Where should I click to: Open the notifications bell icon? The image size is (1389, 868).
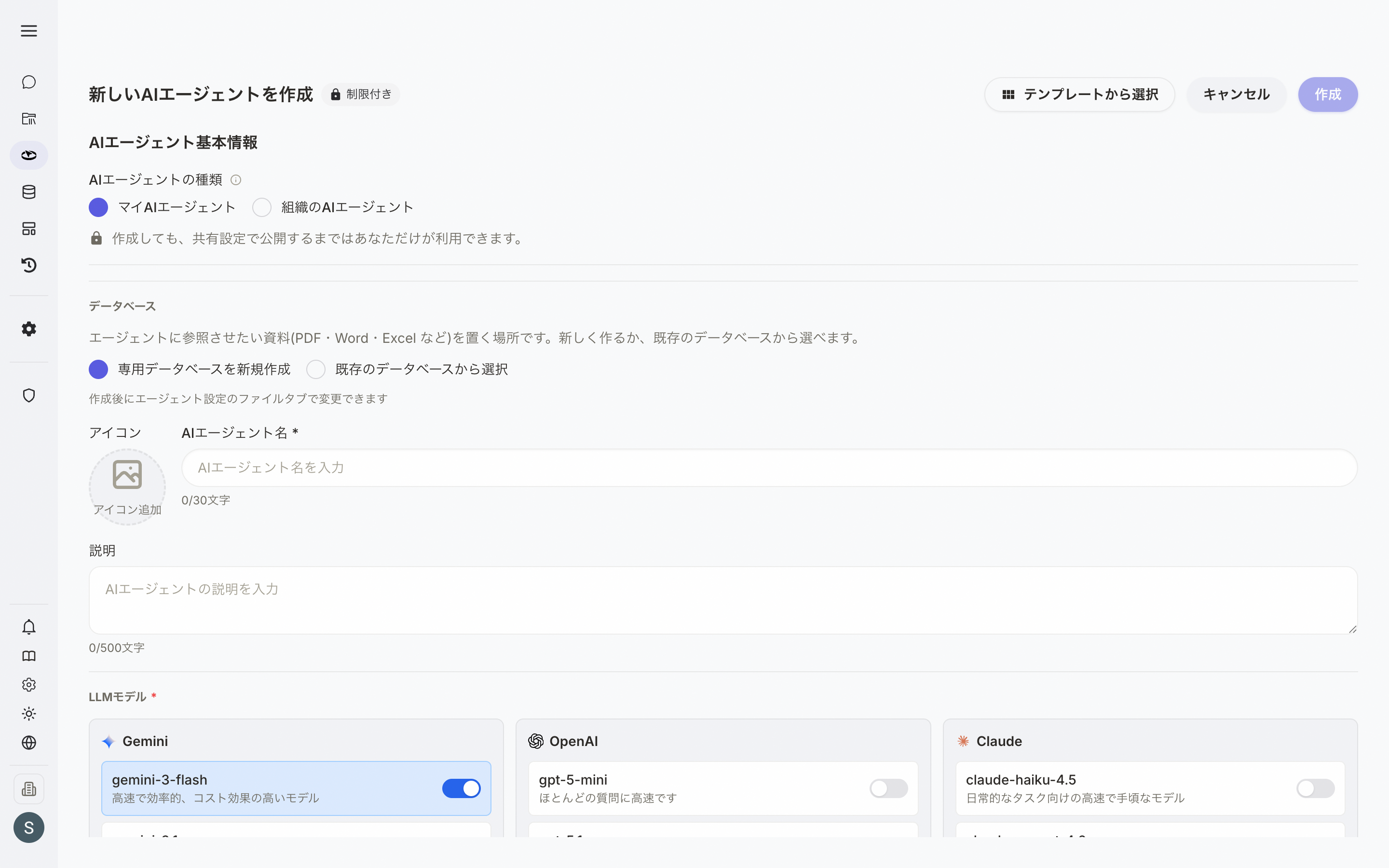tap(29, 627)
